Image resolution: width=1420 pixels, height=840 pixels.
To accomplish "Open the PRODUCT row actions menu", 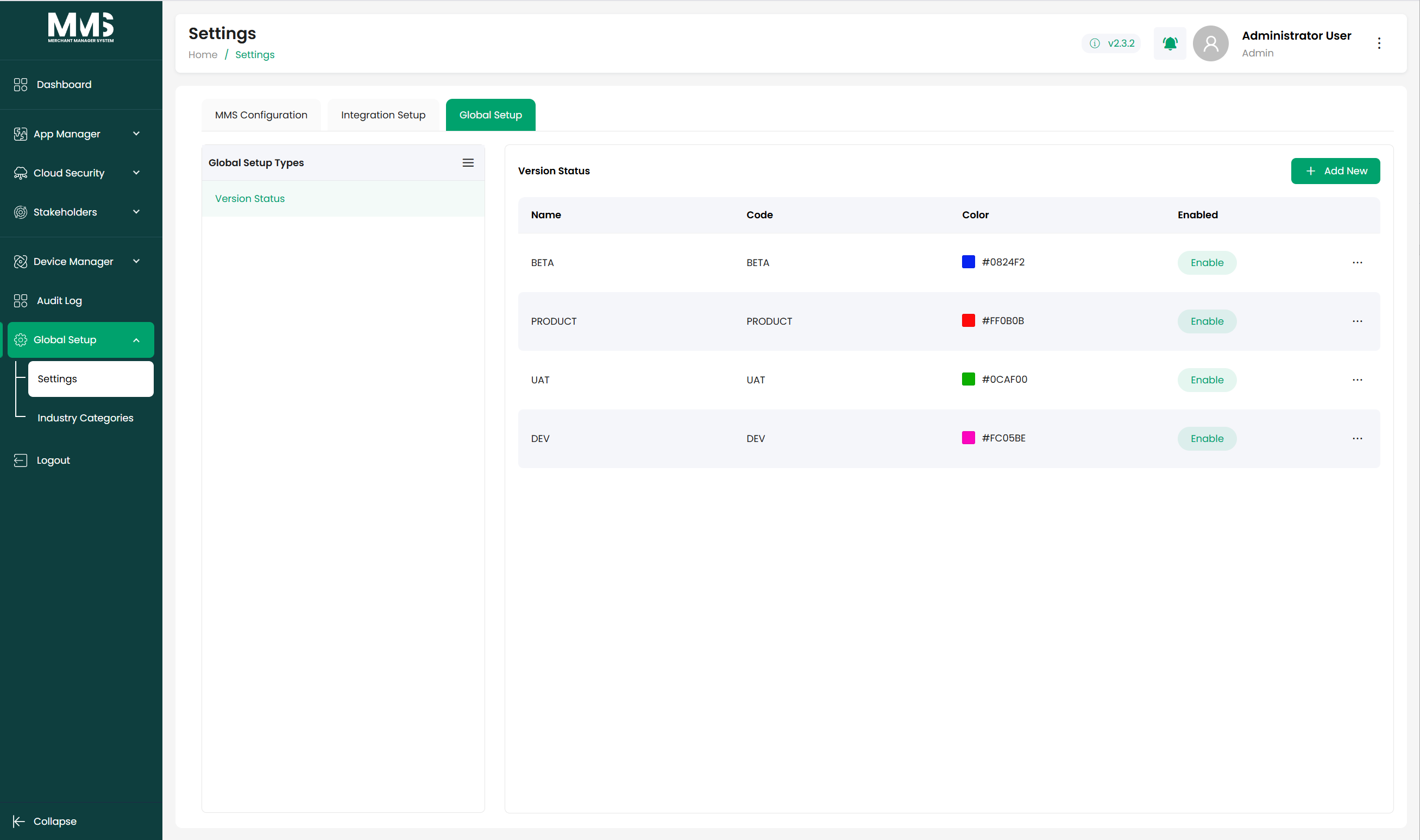I will pyautogui.click(x=1357, y=321).
